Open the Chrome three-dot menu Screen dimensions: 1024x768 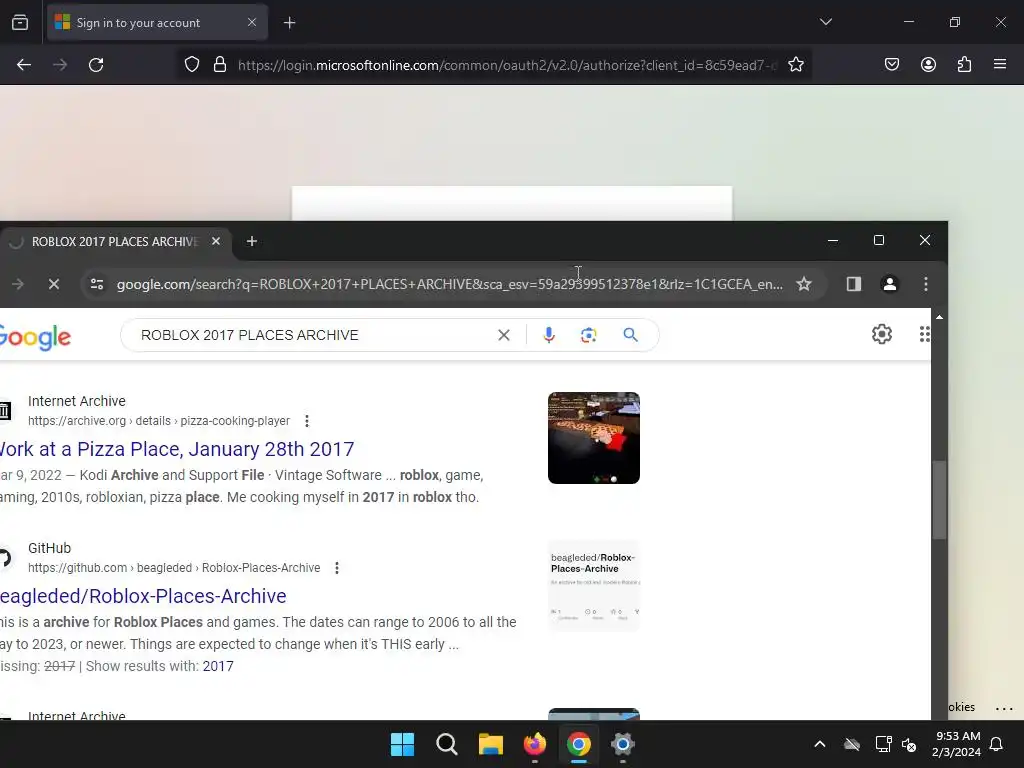tap(925, 284)
